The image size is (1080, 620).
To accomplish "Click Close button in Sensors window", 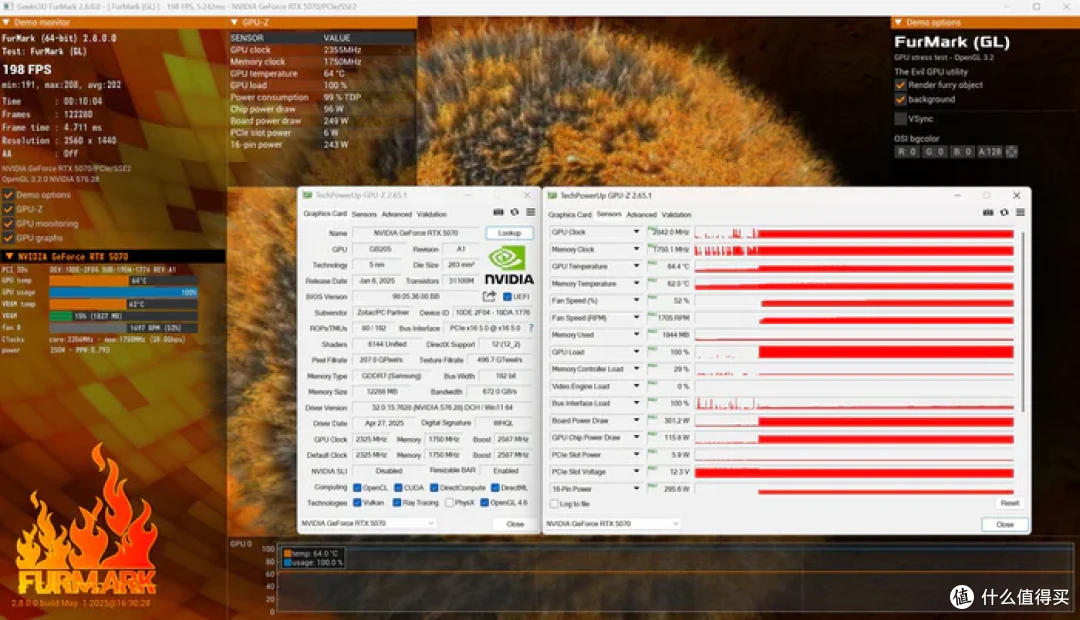I will [1005, 524].
